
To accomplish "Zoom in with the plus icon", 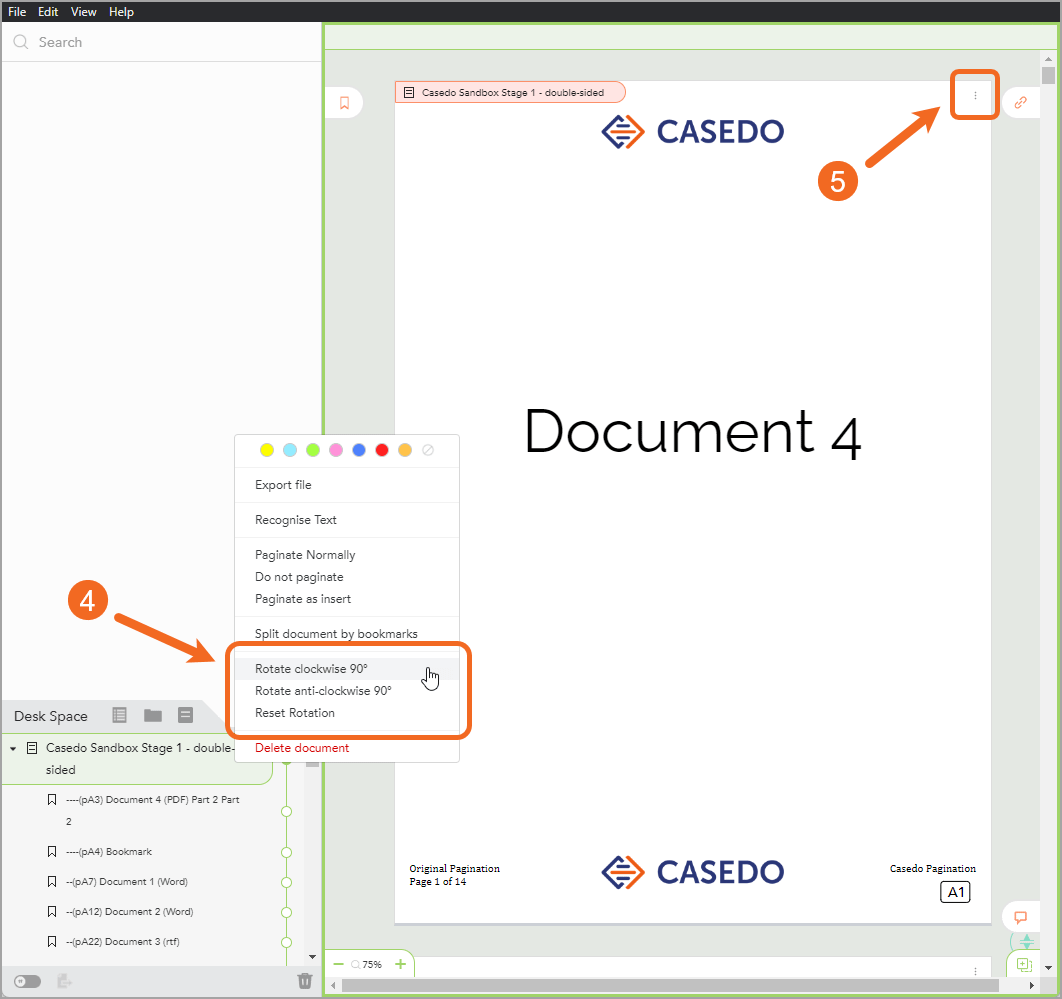I will click(x=400, y=964).
